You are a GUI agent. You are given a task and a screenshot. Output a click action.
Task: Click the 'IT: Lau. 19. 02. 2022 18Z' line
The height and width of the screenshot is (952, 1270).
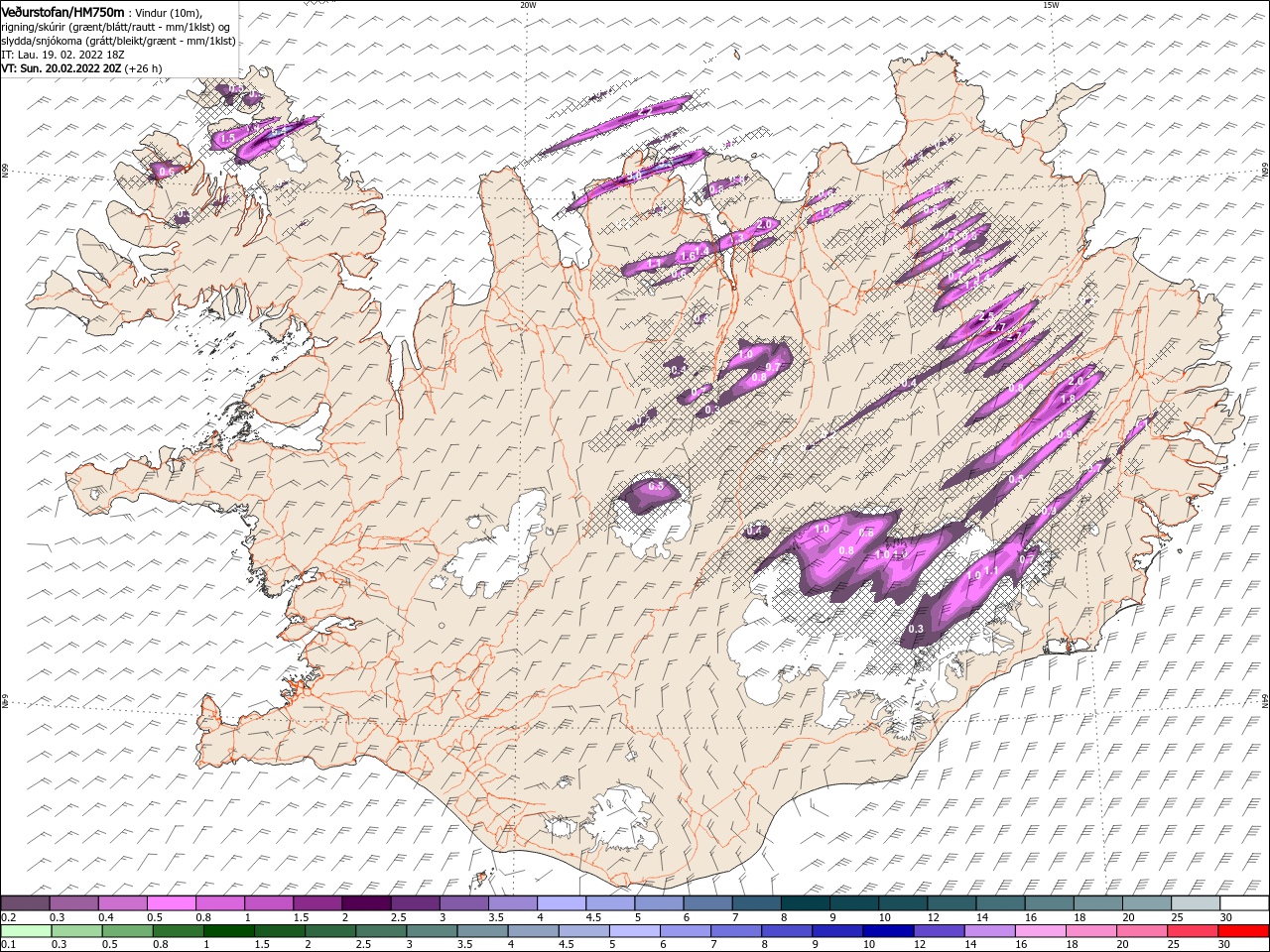point(61,55)
